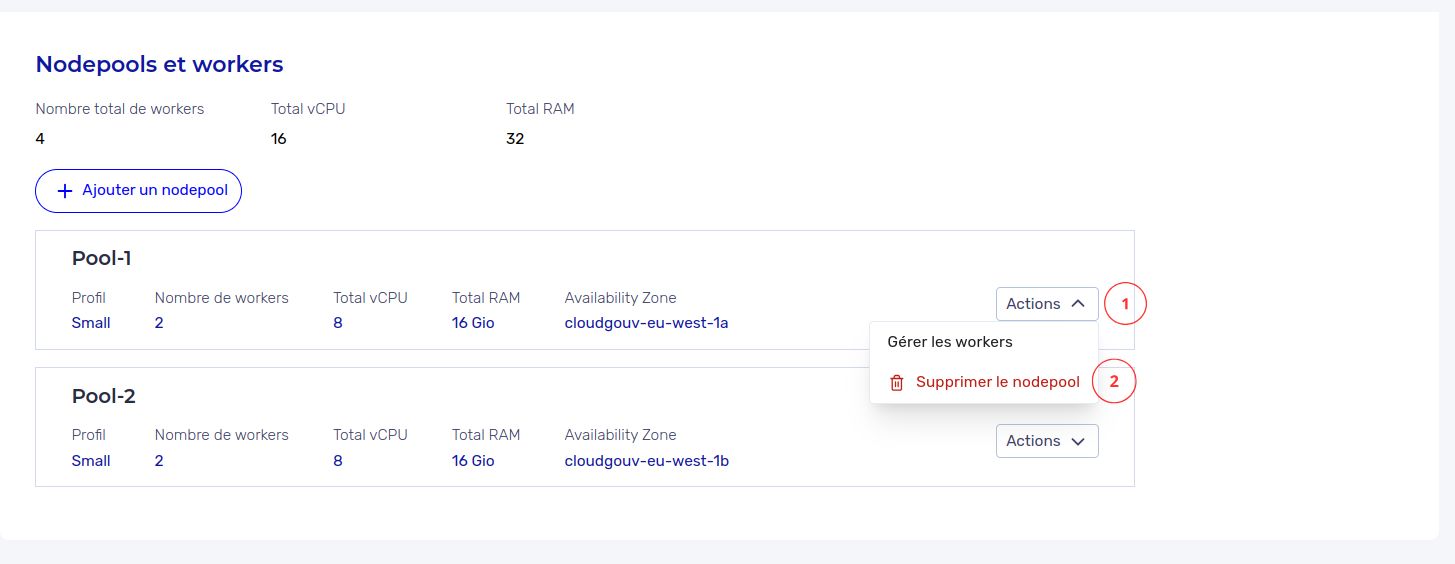Click Pool-2 Nombre de workers value 2

pos(159,461)
